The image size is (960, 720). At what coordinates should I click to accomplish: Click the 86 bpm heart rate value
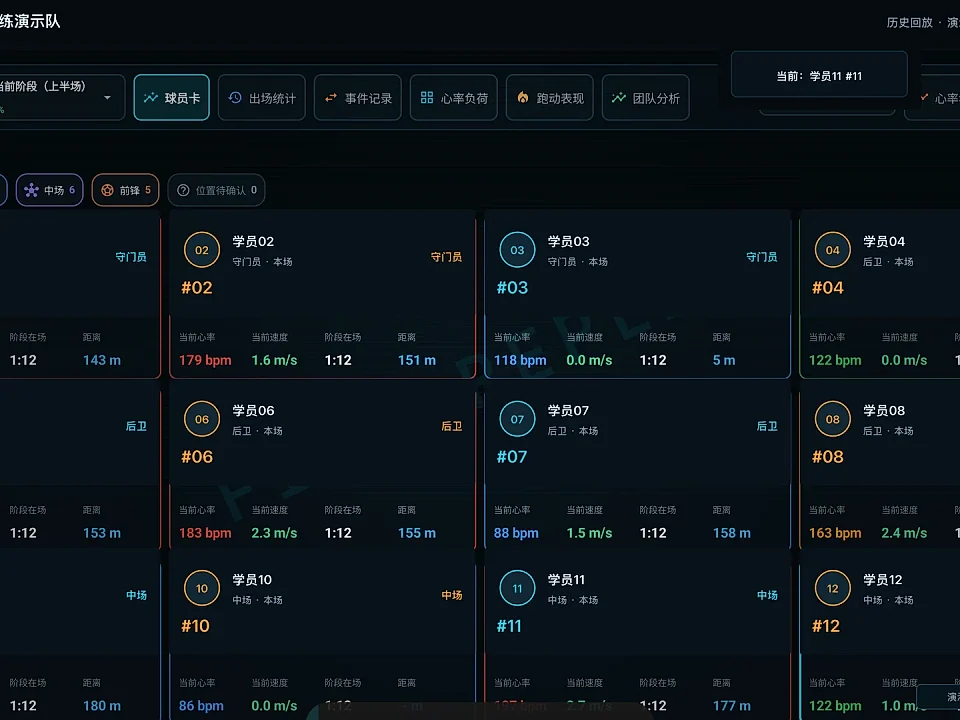coord(201,705)
